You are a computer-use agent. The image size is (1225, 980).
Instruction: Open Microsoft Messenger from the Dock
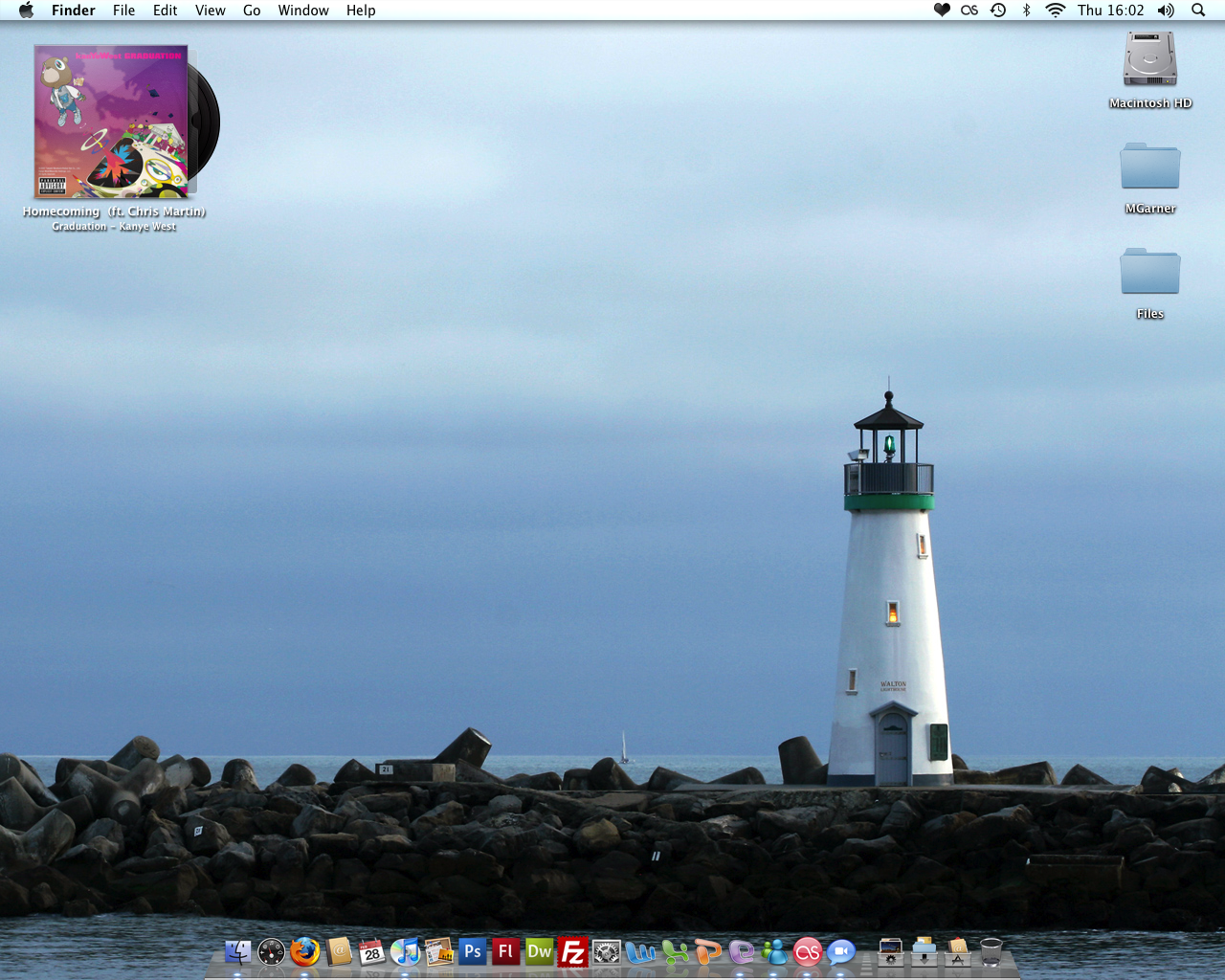click(x=775, y=952)
